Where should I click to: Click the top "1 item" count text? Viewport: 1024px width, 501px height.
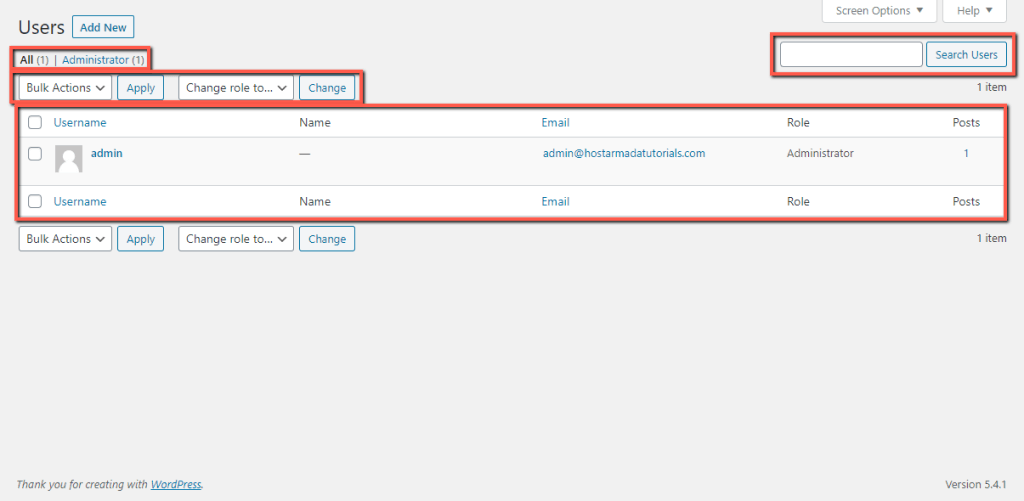click(x=991, y=87)
